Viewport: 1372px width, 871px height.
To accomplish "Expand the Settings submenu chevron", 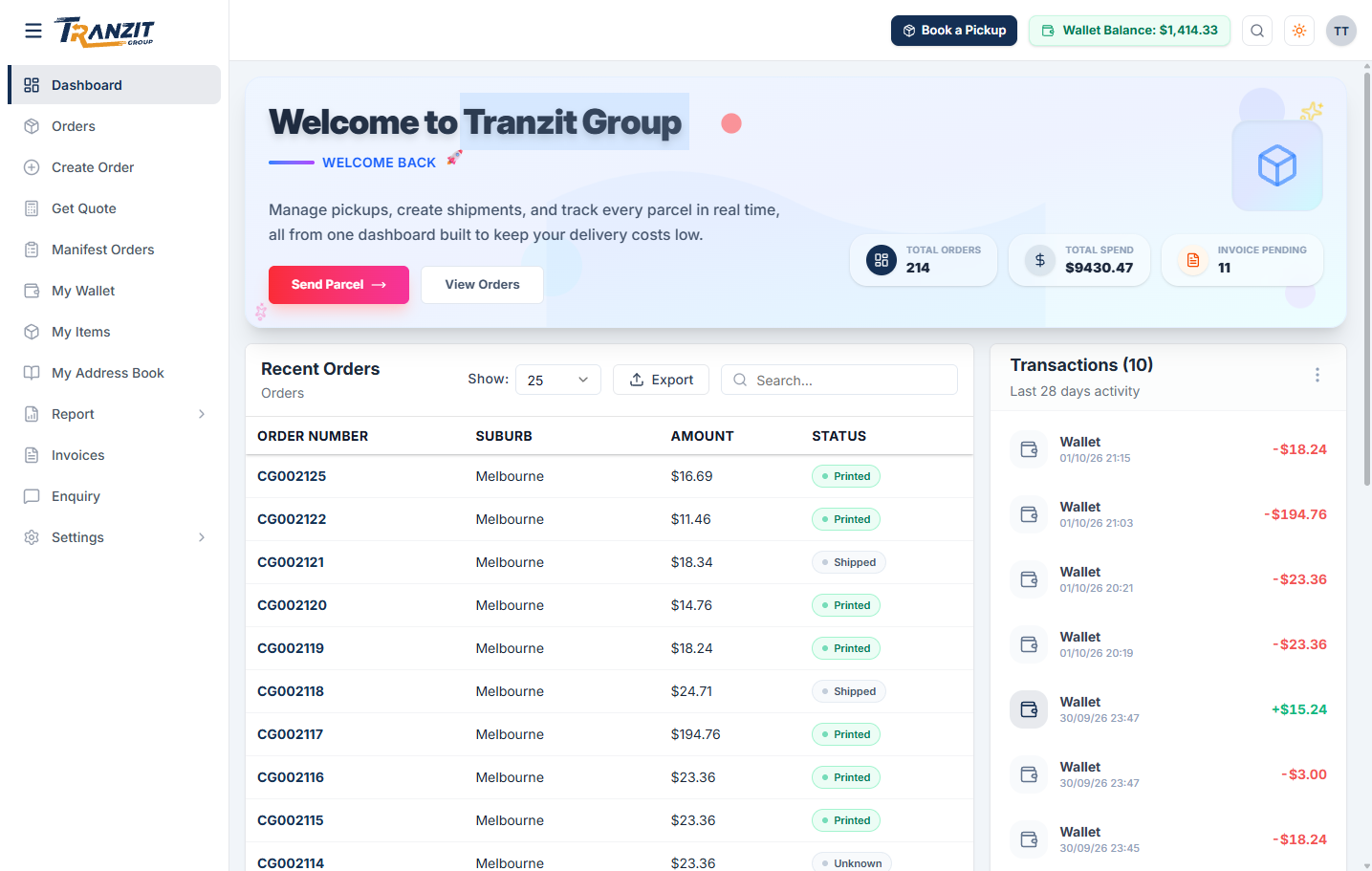I will (202, 537).
